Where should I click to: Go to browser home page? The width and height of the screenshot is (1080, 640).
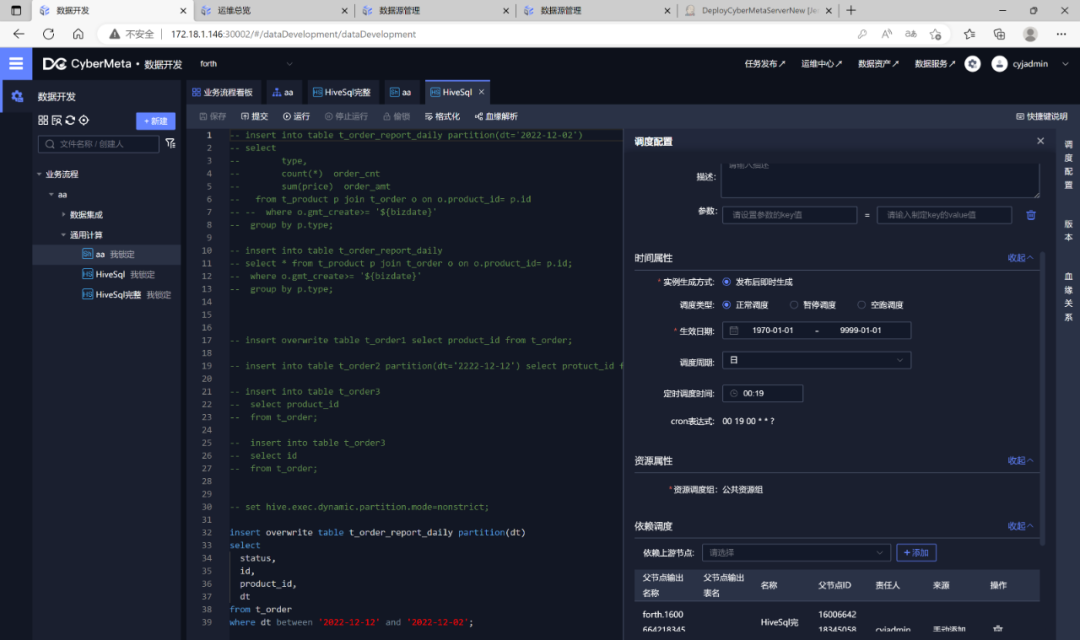[x=78, y=34]
